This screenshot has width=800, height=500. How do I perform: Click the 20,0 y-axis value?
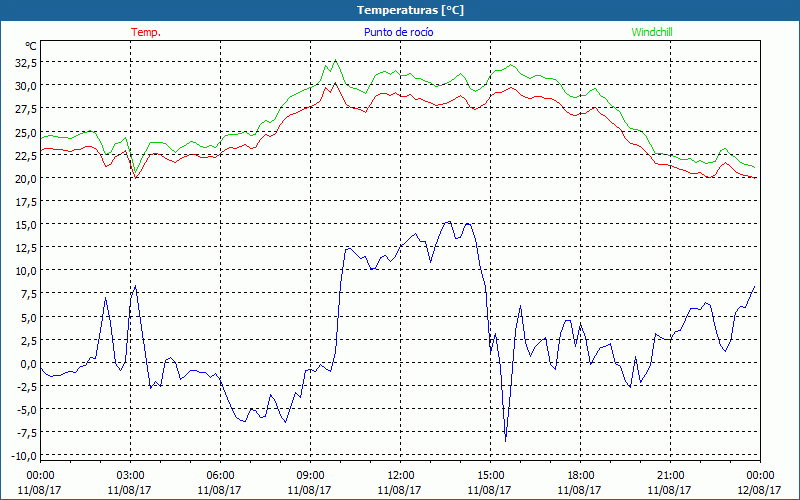point(26,179)
